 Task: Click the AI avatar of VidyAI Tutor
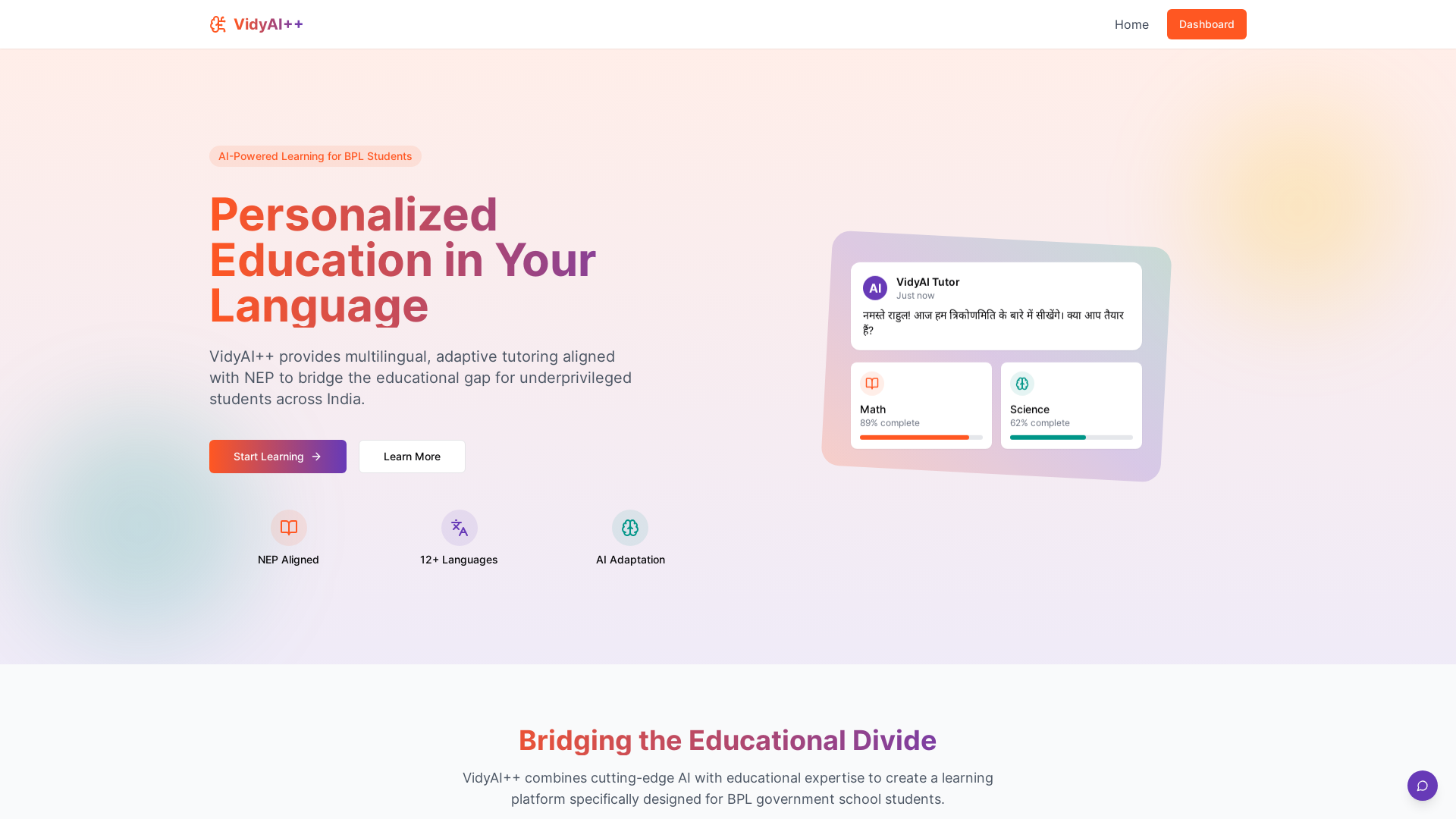click(875, 288)
